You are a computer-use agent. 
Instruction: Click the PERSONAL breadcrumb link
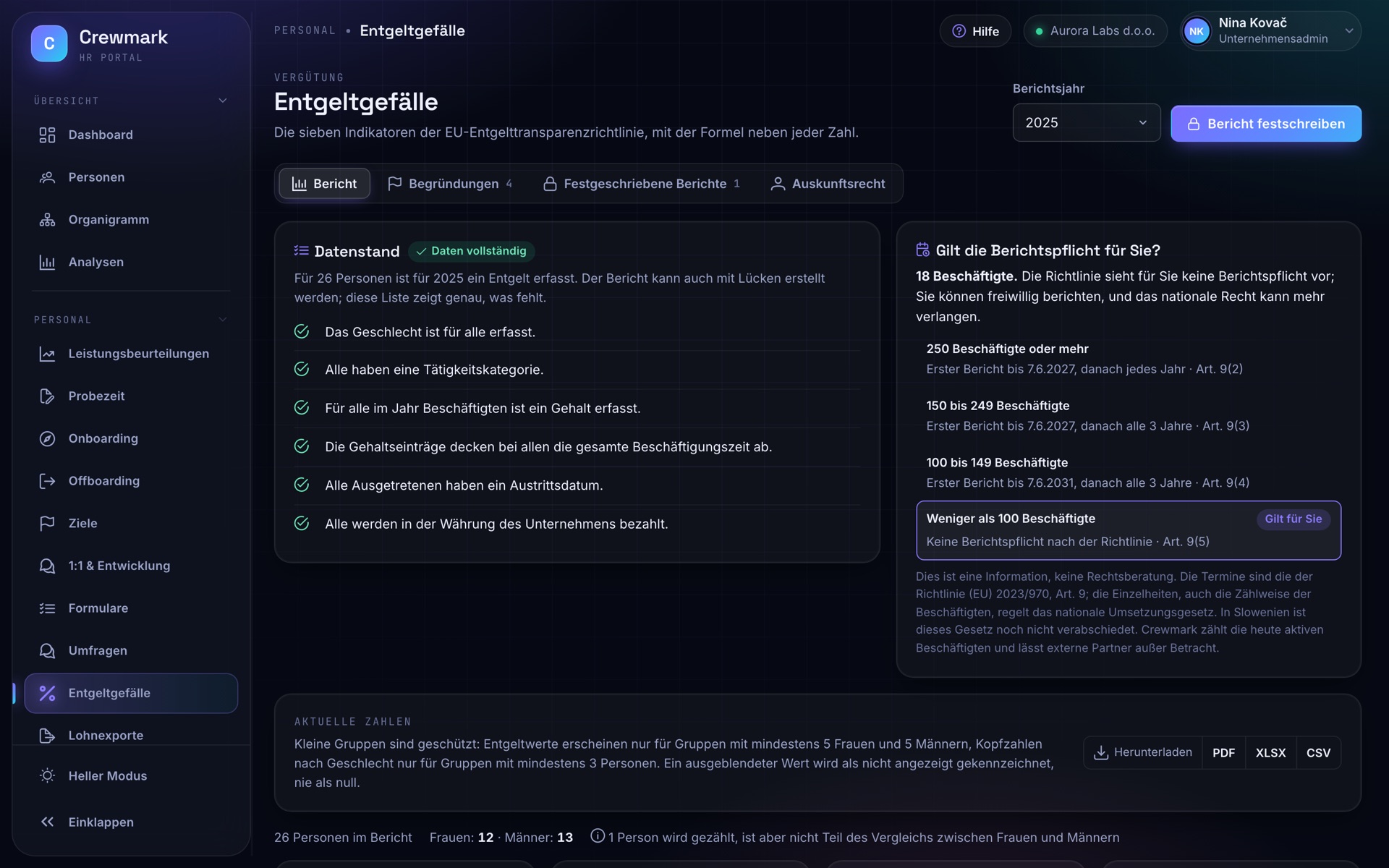(x=305, y=30)
